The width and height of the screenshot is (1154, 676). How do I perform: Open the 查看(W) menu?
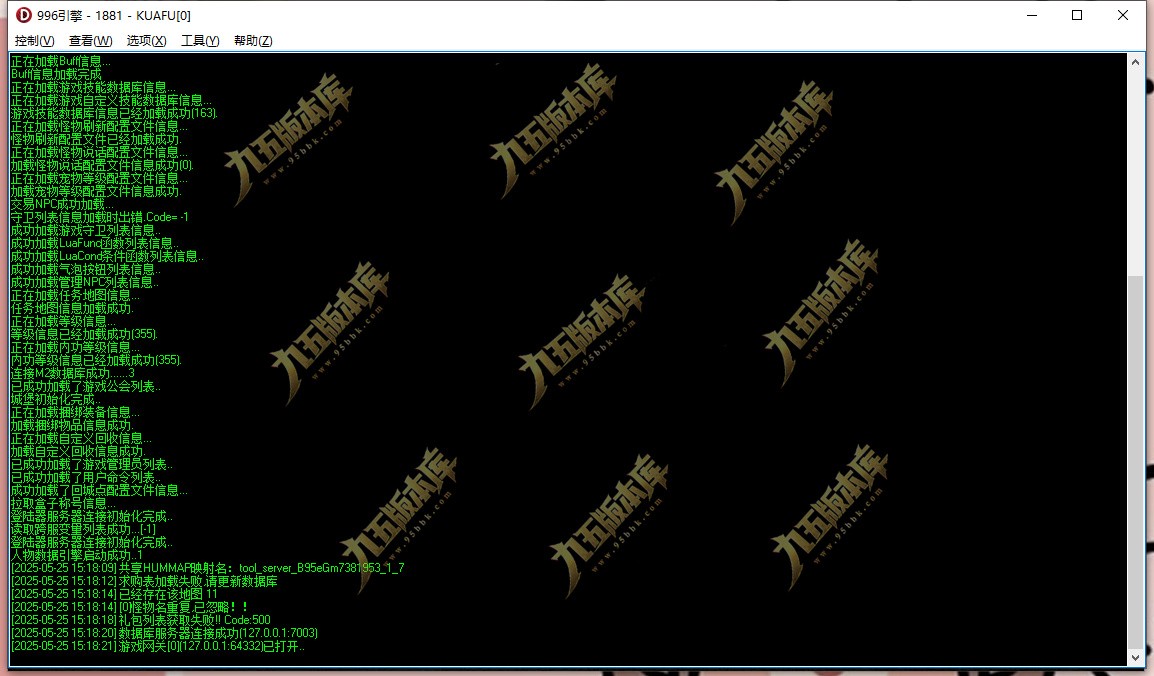[91, 40]
